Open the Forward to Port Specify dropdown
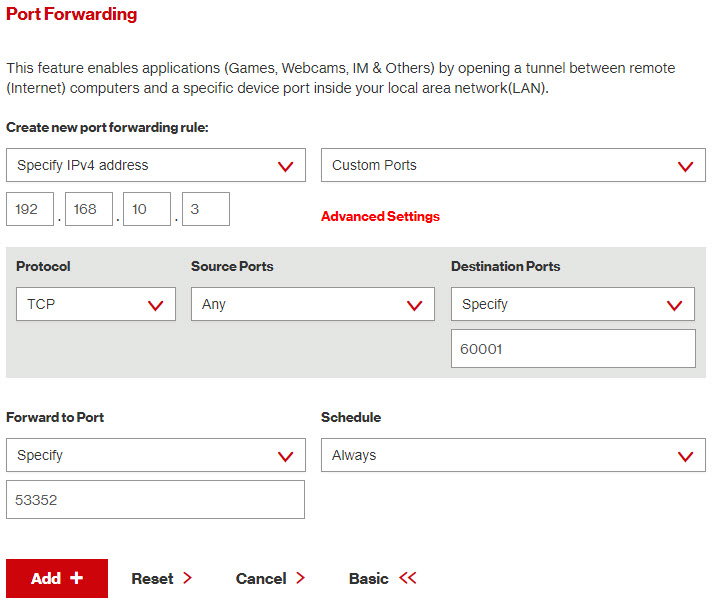Viewport: 713px width, 607px height. pyautogui.click(x=156, y=455)
